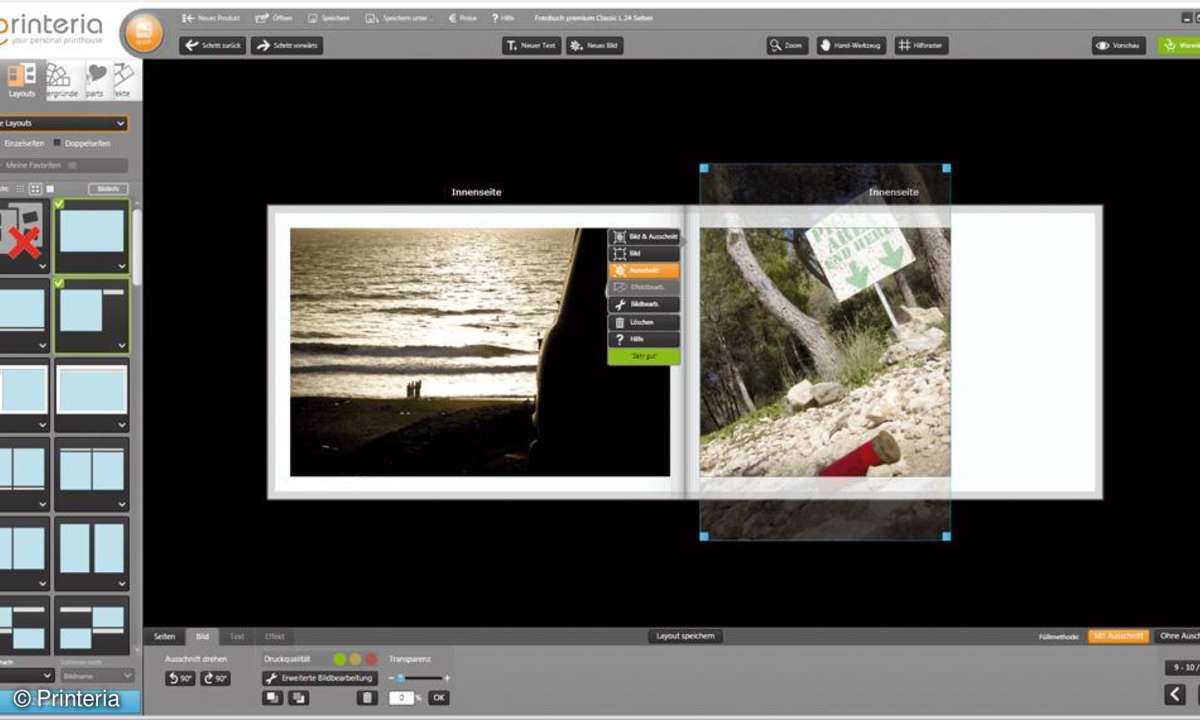The width and height of the screenshot is (1200, 720).
Task: Switch to medium grid thumbnail view
Action: point(35,188)
